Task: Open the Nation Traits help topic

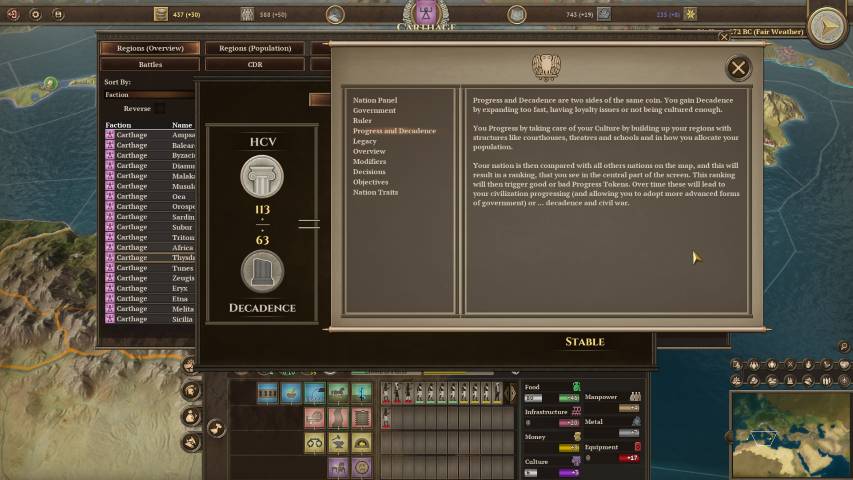Action: pyautogui.click(x=375, y=192)
